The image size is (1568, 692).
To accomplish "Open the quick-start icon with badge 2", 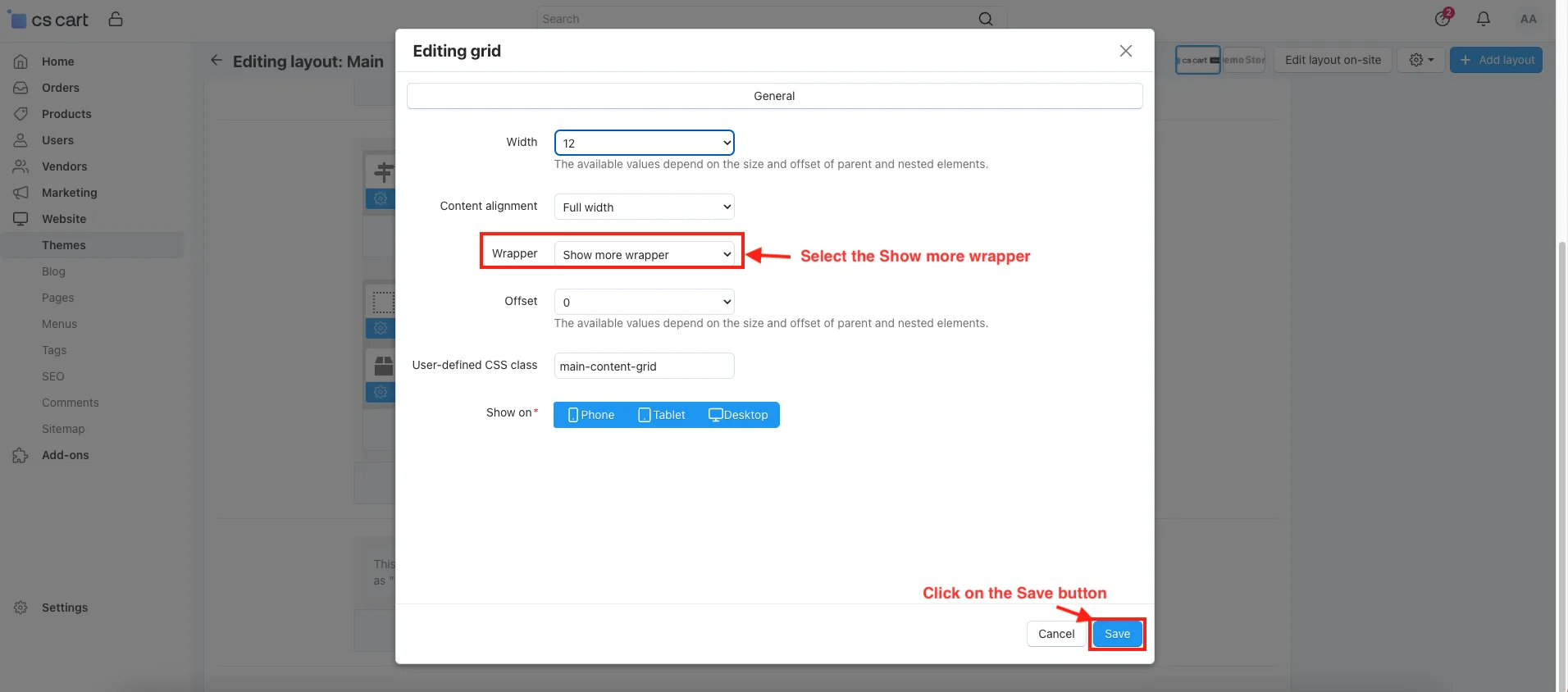I will pos(1443,18).
